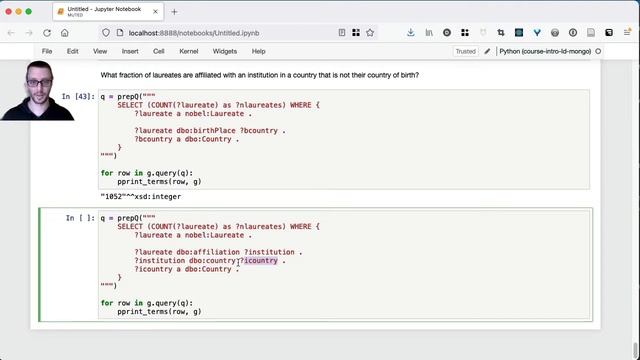Open the Help menu
The height and width of the screenshot is (360, 640).
point(258,51)
